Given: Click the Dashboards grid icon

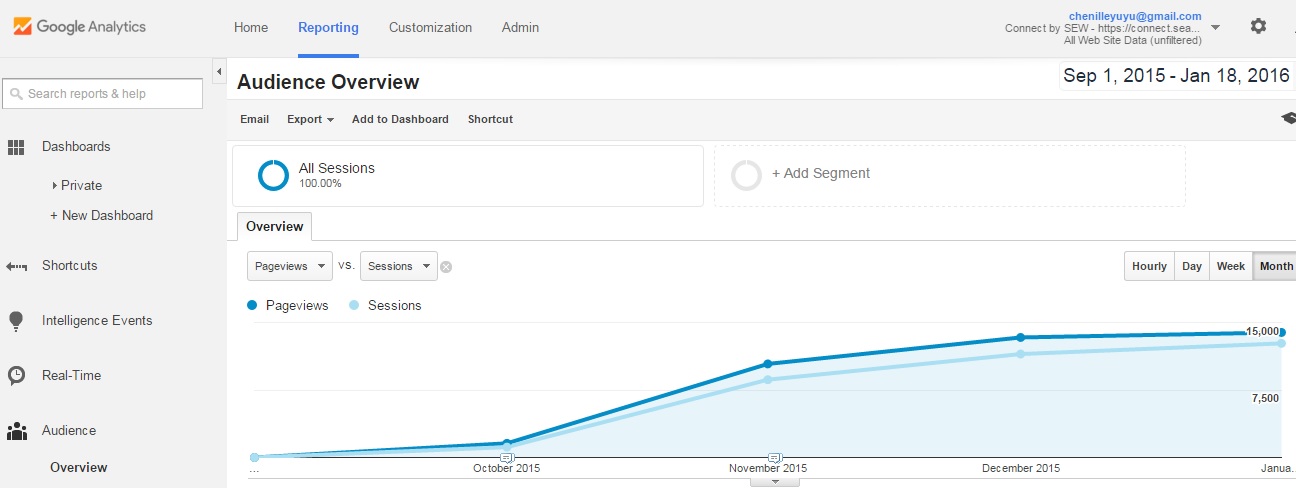Looking at the screenshot, I should tap(16, 147).
